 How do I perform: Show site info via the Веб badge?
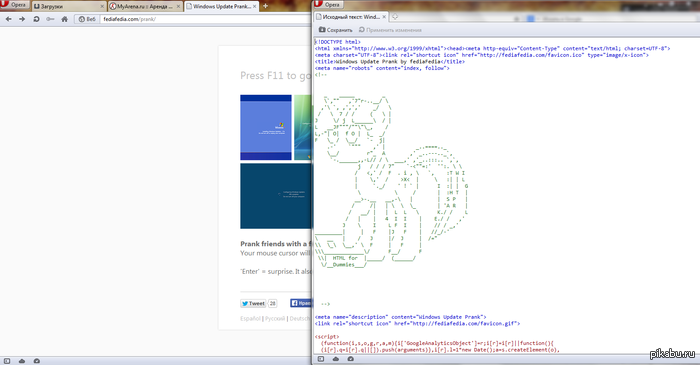click(87, 19)
